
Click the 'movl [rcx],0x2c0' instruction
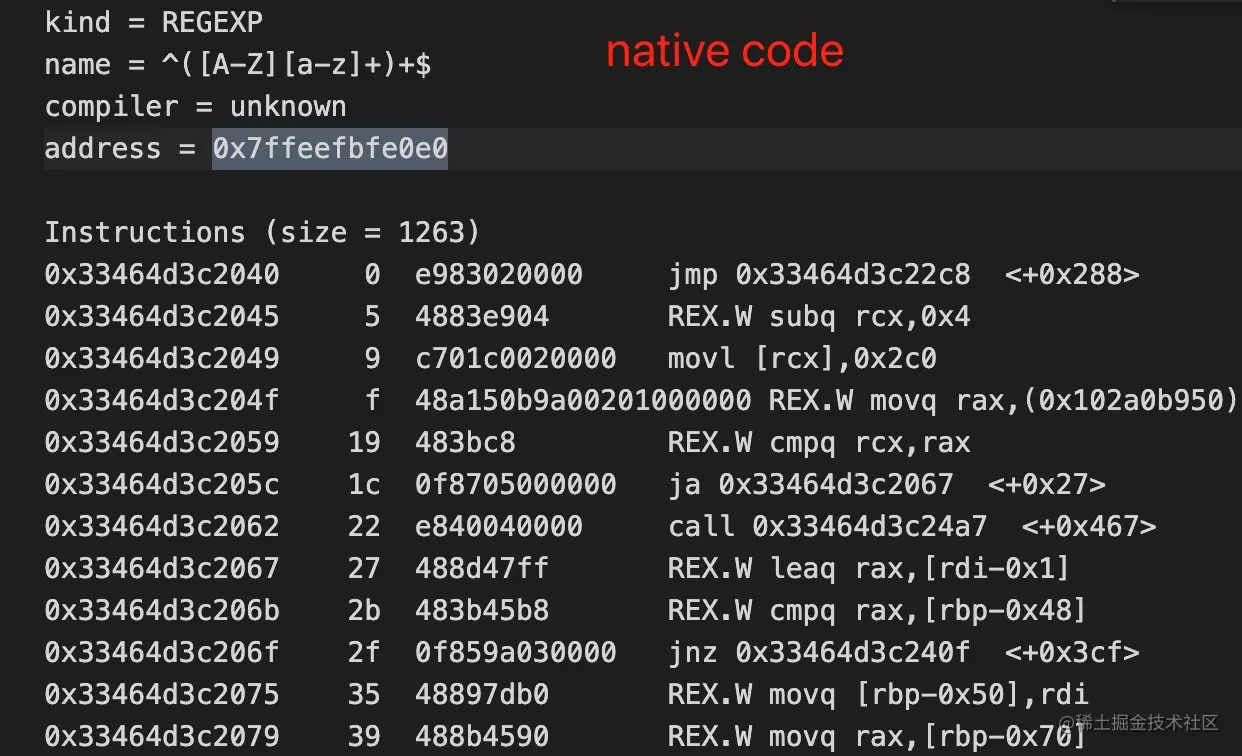[x=802, y=359]
